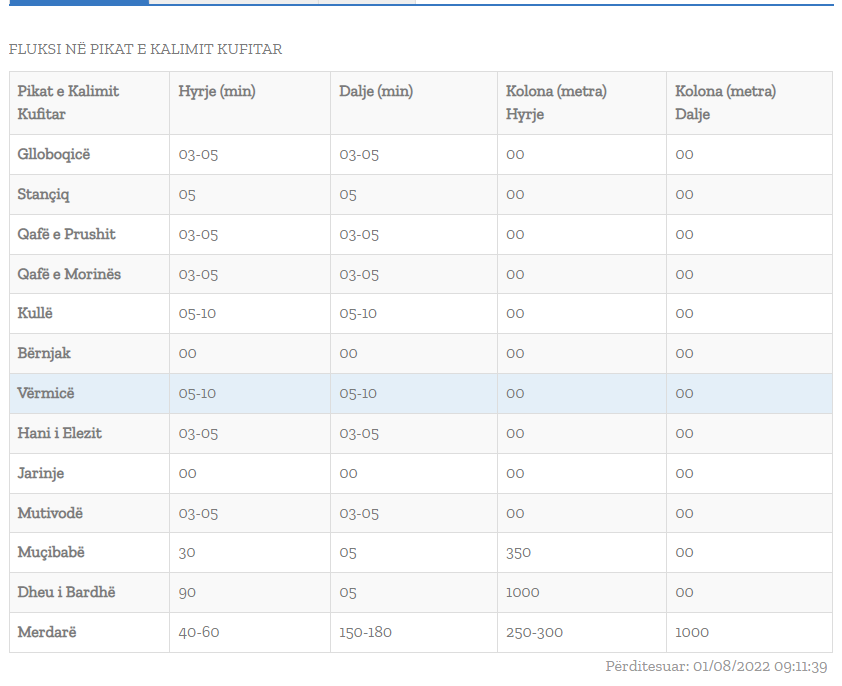
Task: Switch to the active blue tab at top
Action: [74, 2]
